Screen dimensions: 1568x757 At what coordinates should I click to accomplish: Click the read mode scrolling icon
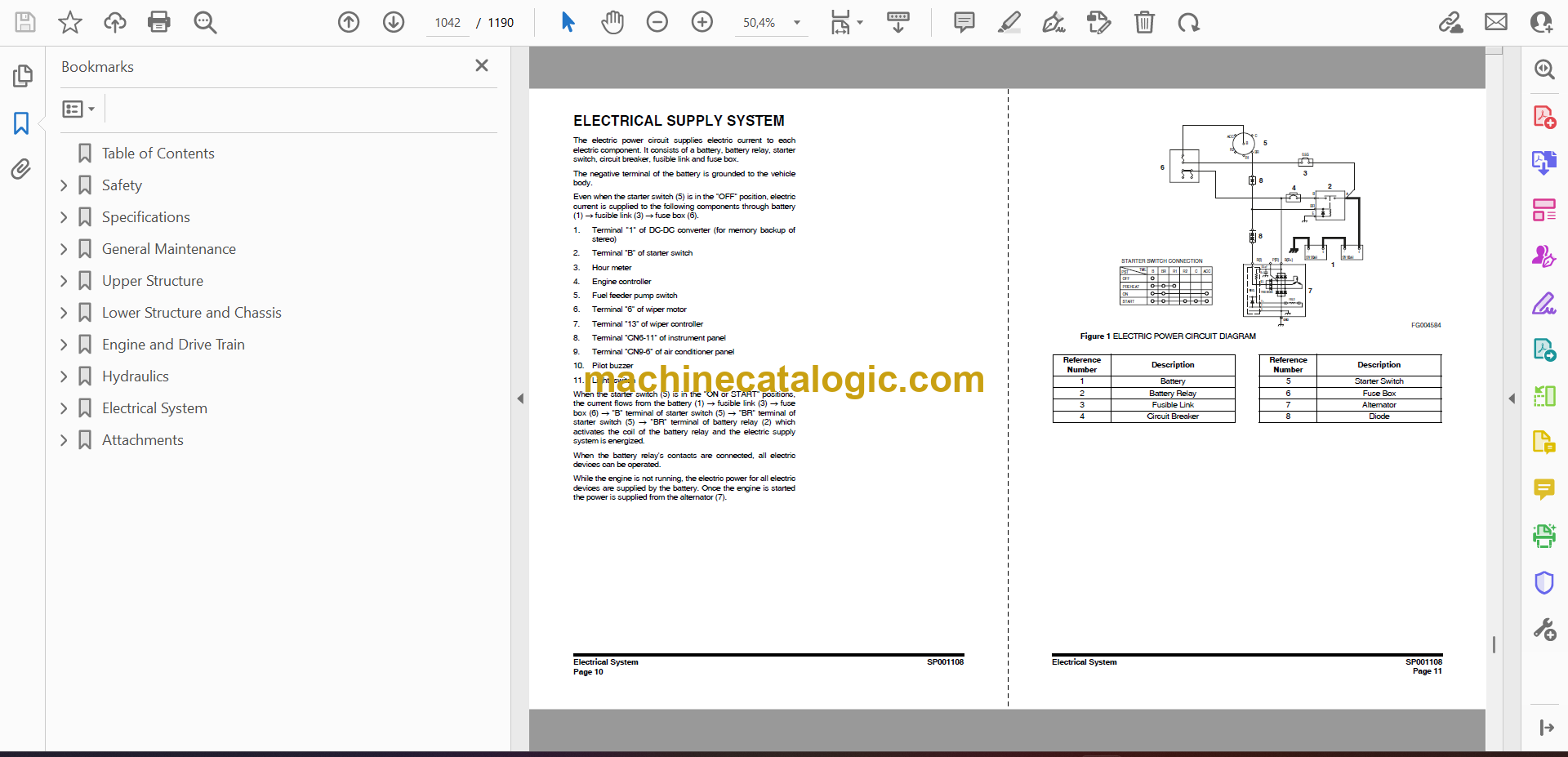coord(898,22)
